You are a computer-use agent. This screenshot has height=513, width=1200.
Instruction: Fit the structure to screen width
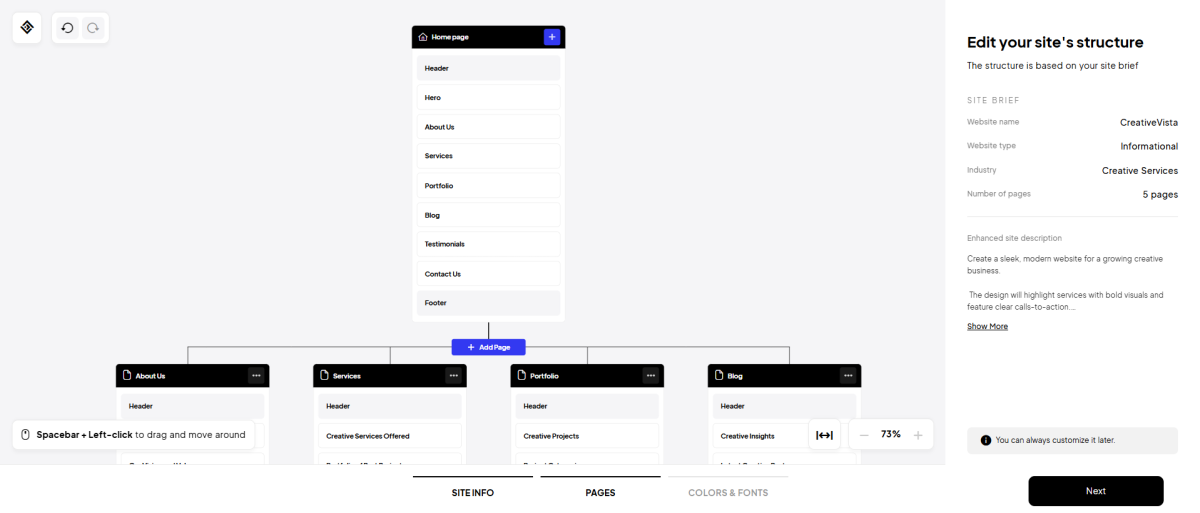pyautogui.click(x=824, y=435)
